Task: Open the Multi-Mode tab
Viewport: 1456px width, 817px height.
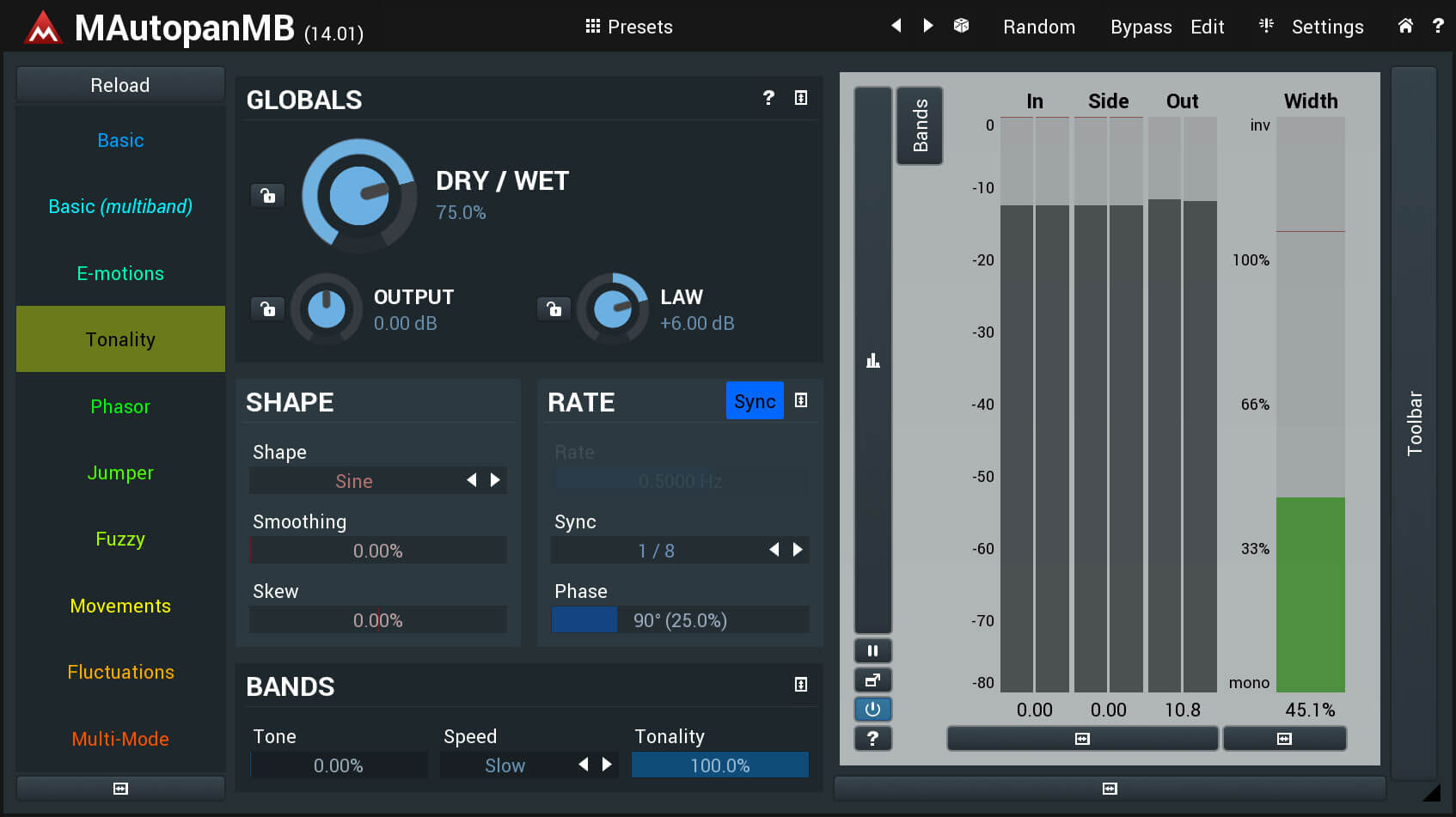Action: (x=120, y=739)
